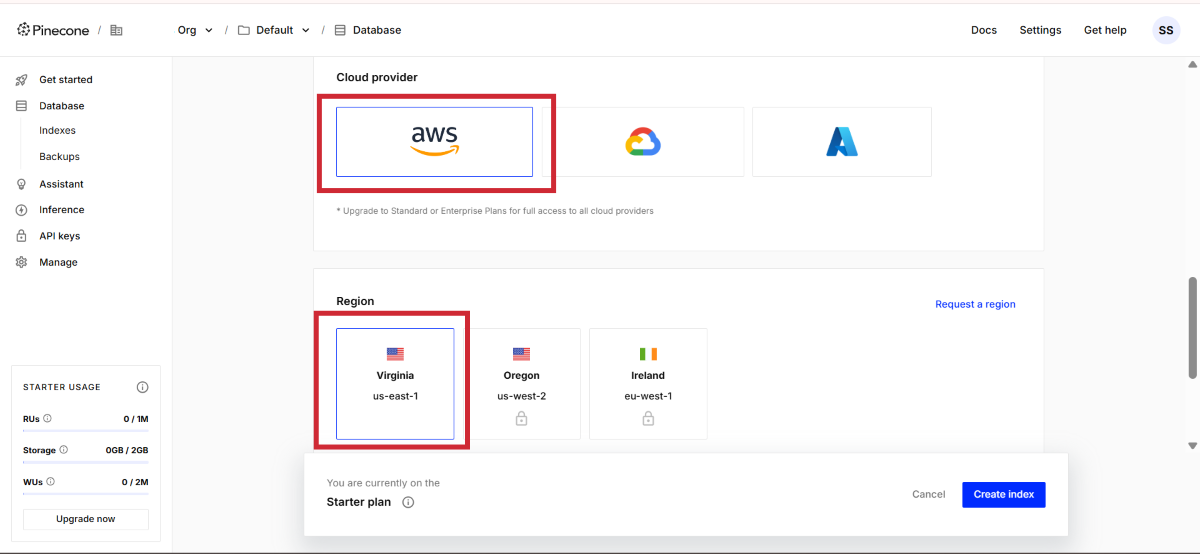Select AWS as cloud provider
Screen dimensions: 1200x554
pos(434,142)
